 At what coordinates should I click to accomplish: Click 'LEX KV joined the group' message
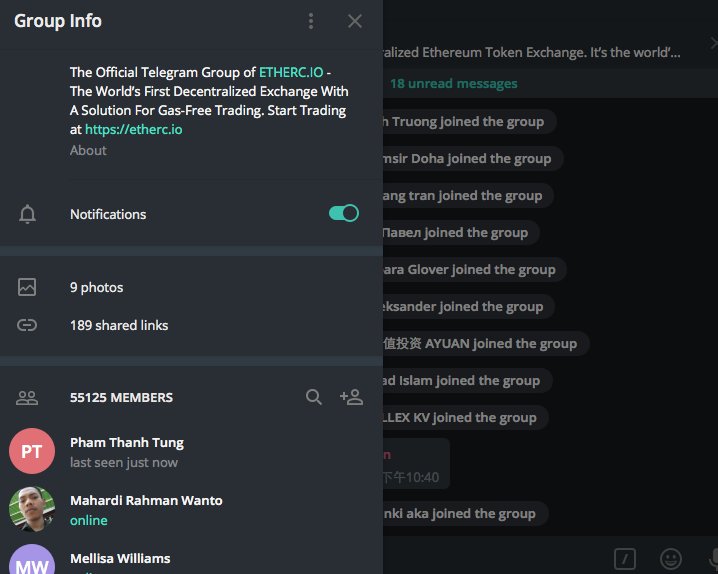(465, 418)
